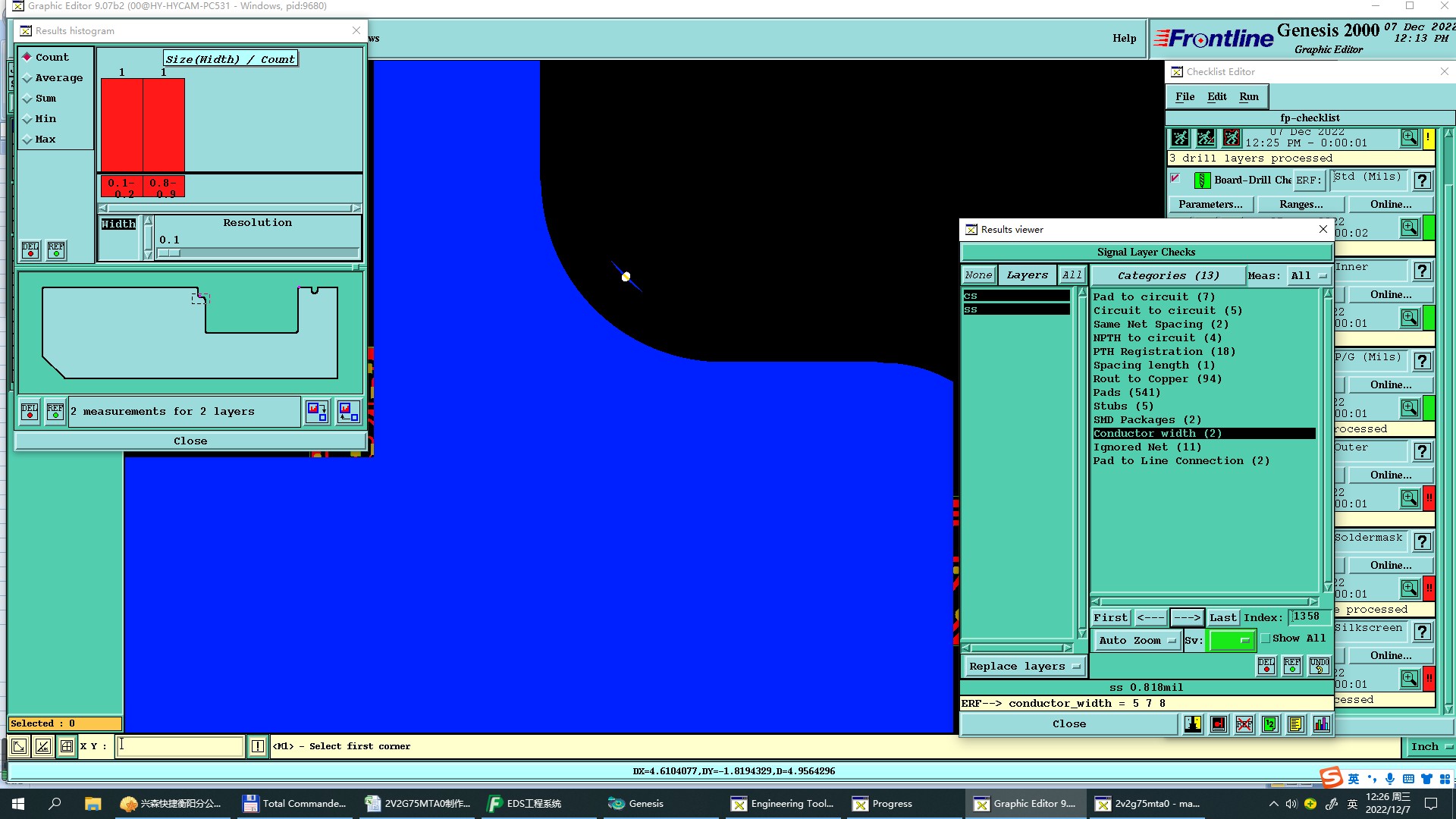The width and height of the screenshot is (1456, 819).
Task: Click the DEL icon in Results viewer
Action: (x=1266, y=666)
